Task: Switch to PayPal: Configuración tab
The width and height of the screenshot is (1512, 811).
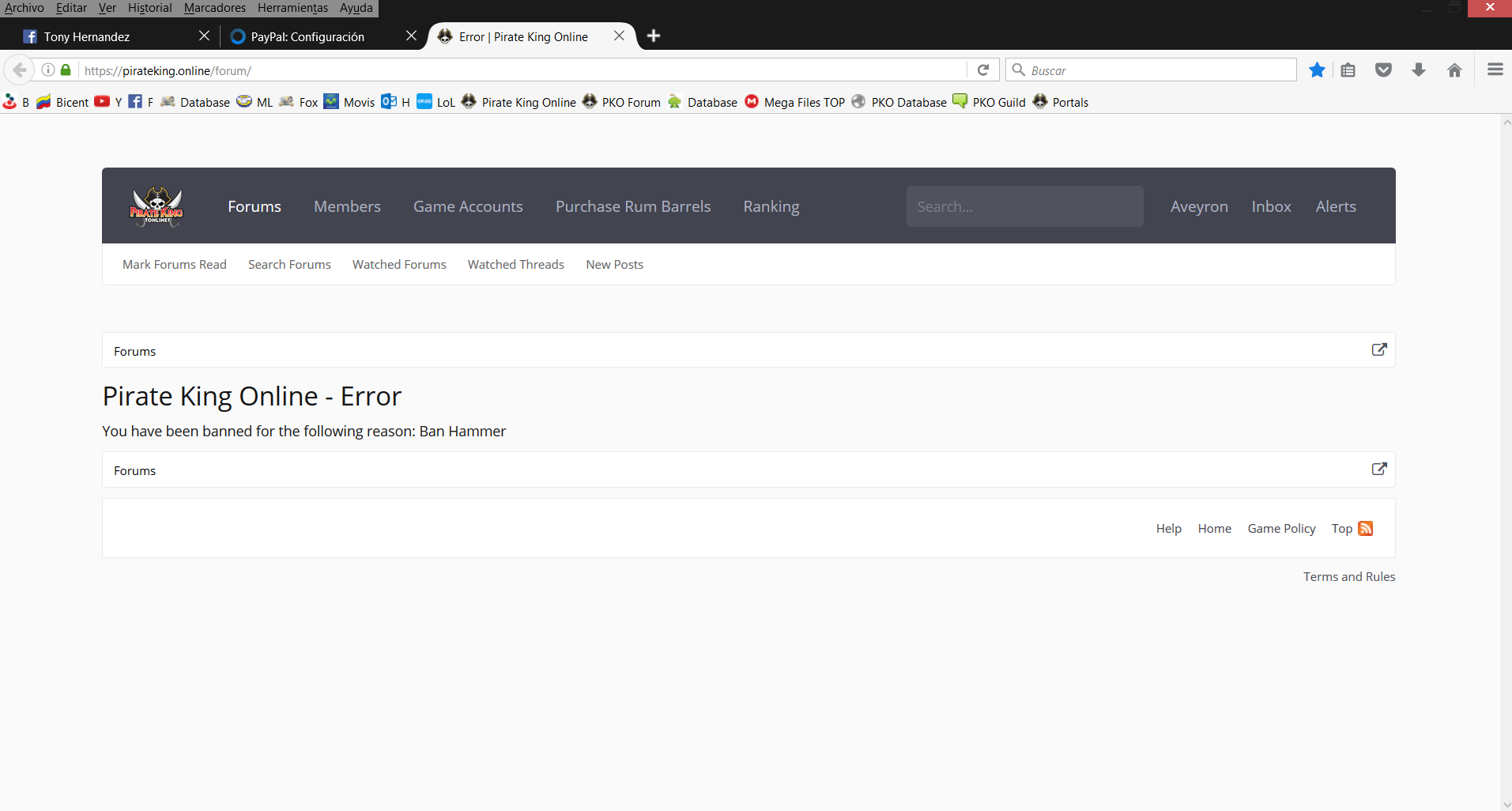Action: [x=307, y=36]
